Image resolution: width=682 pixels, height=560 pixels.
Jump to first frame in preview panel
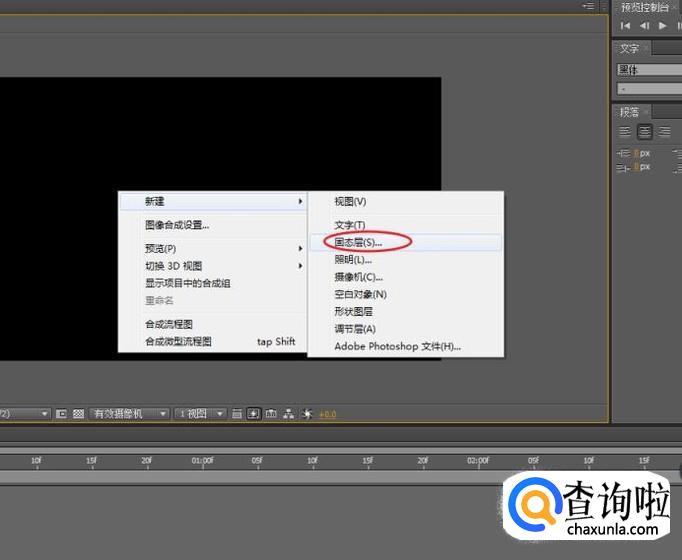(x=626, y=26)
